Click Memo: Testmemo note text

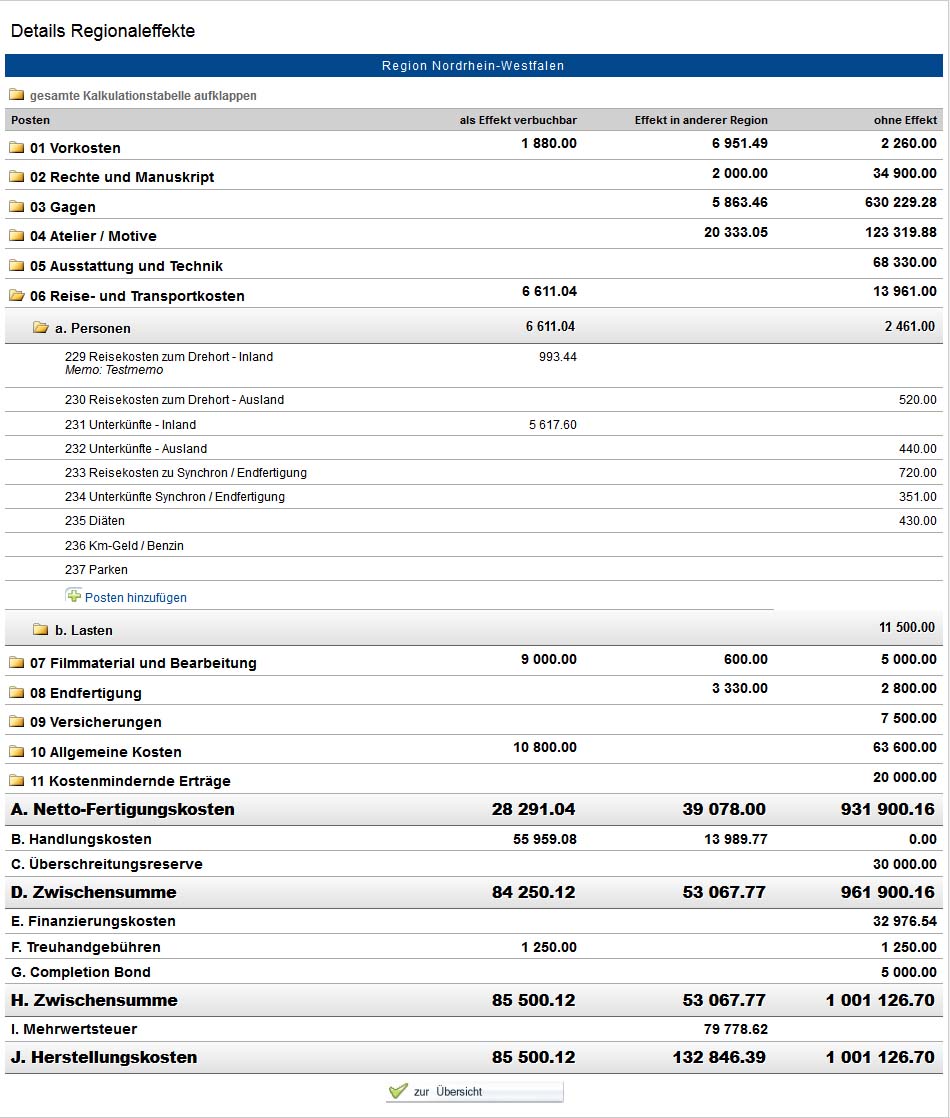(x=114, y=370)
